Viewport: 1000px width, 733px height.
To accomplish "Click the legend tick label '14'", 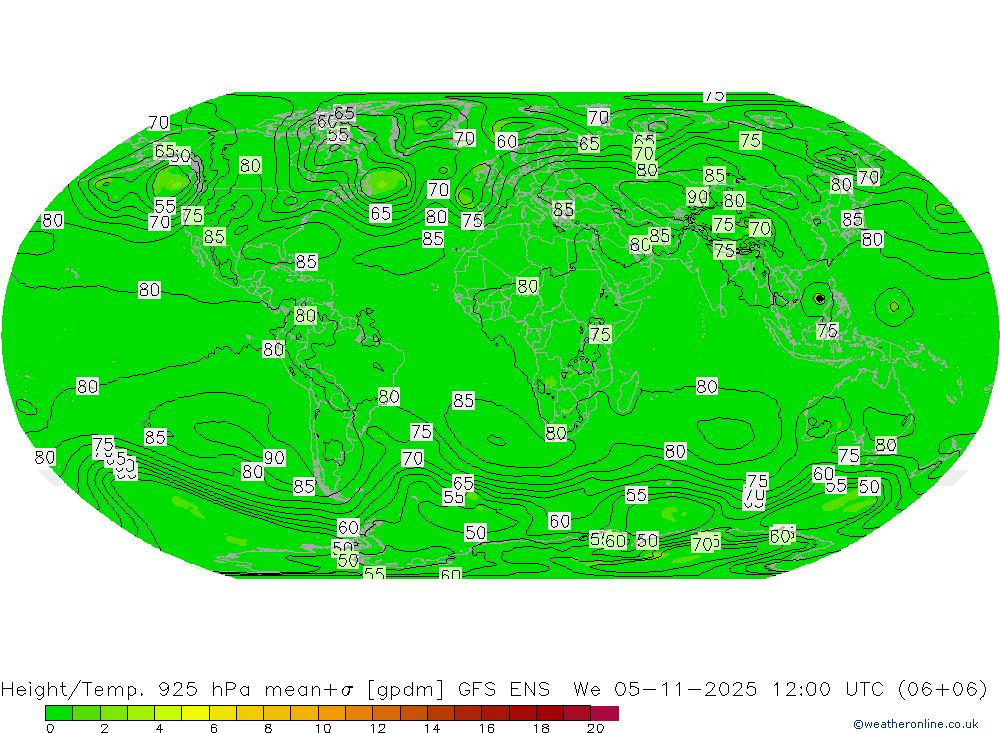I will click(432, 728).
